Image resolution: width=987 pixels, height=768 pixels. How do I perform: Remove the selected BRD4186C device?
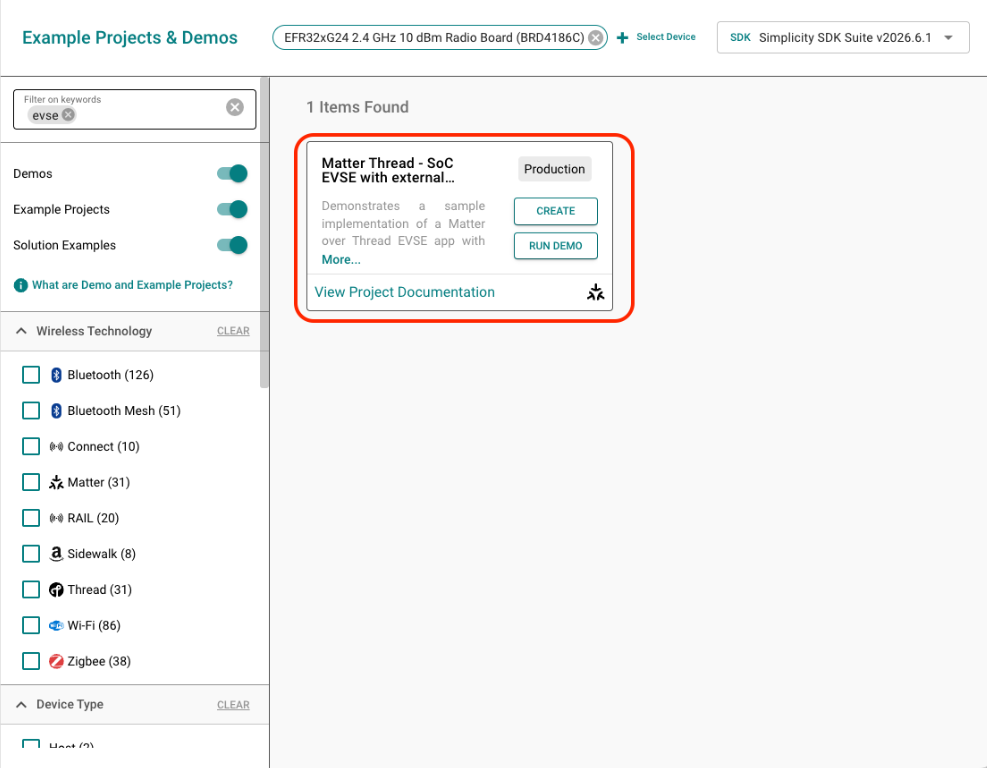595,38
